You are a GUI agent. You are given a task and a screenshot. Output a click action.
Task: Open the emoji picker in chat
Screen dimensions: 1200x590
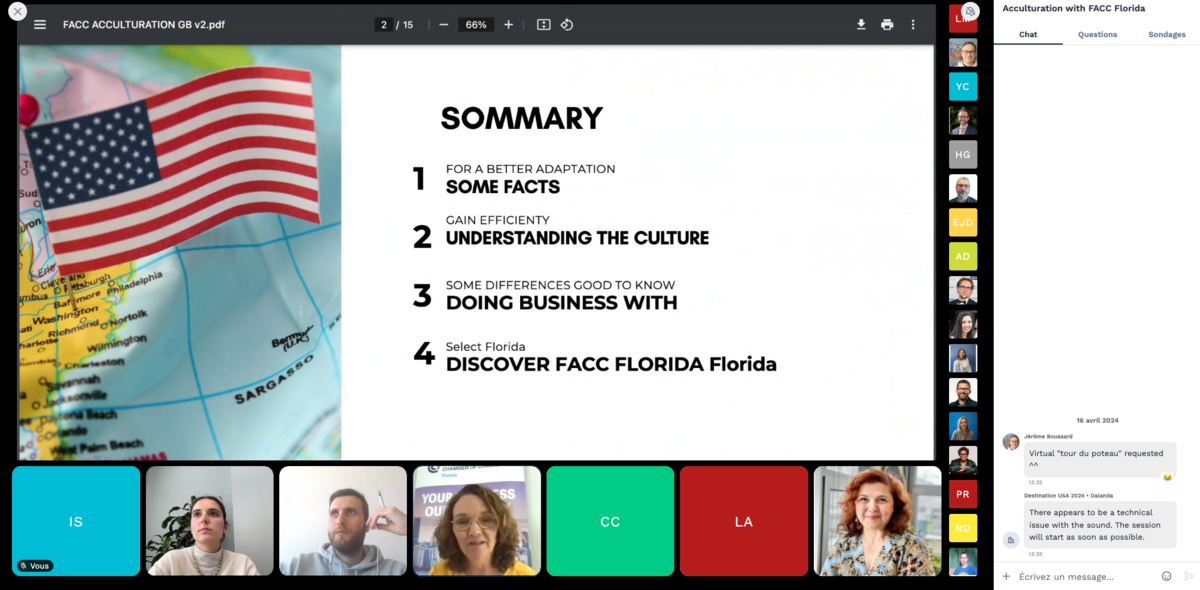pos(1166,576)
